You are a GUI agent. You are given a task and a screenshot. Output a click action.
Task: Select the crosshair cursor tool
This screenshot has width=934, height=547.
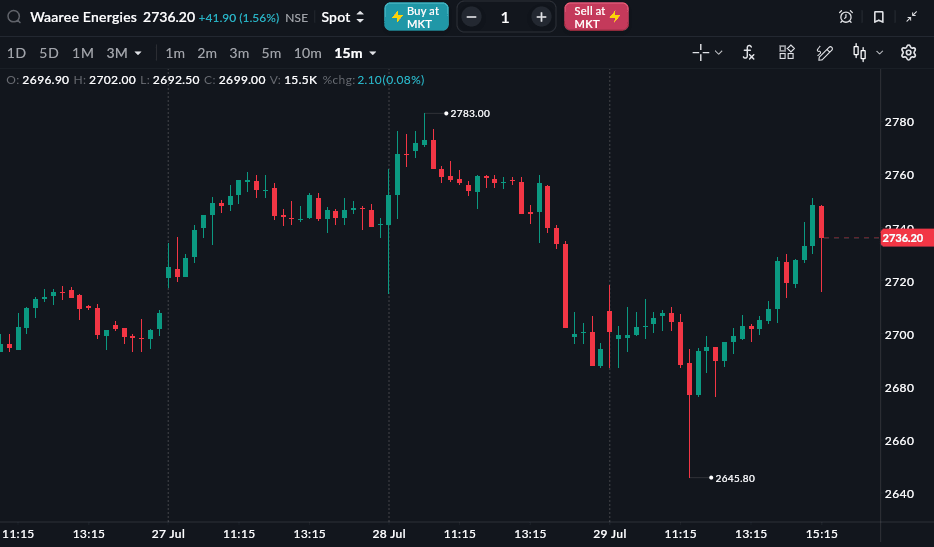700,53
